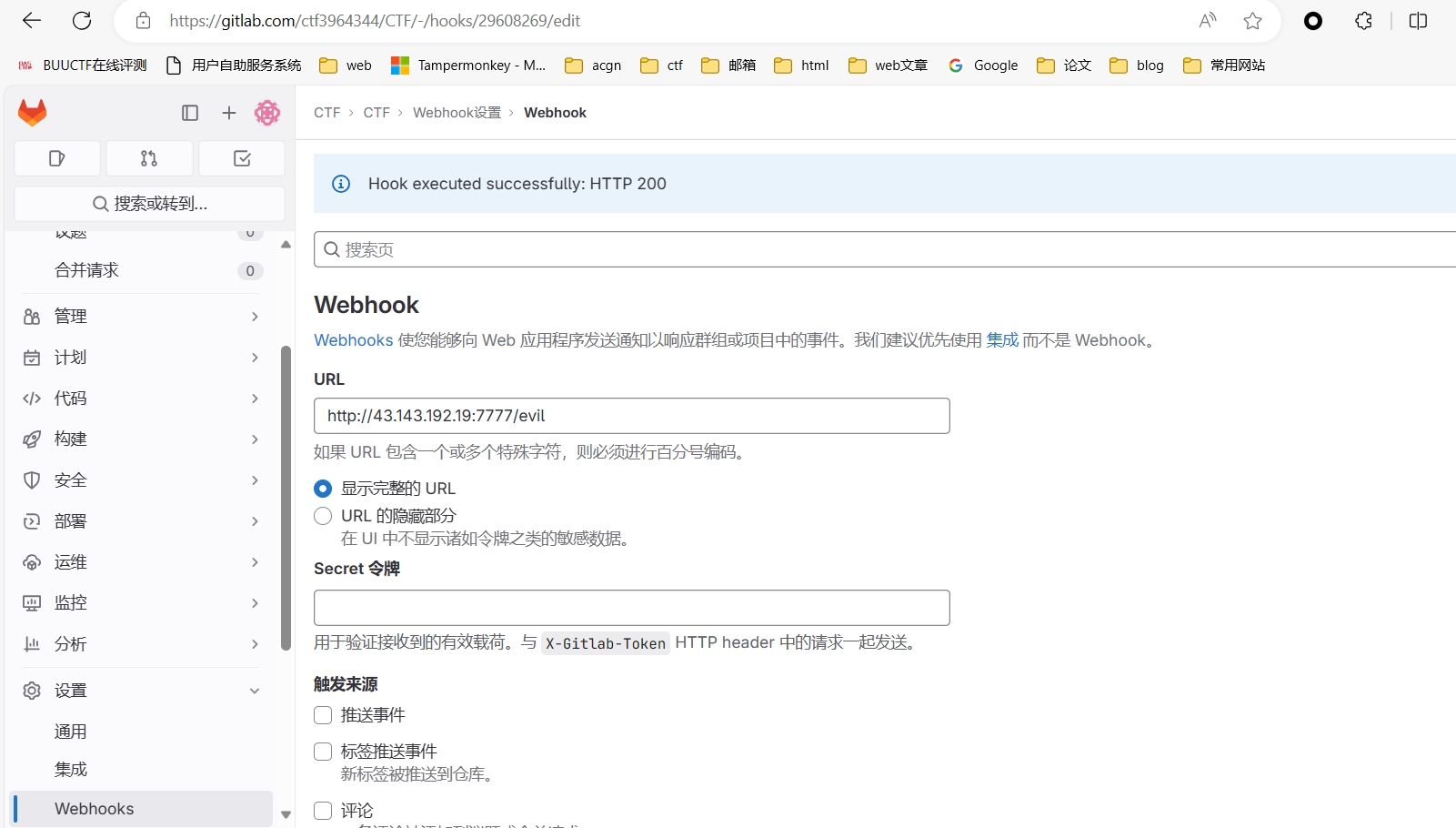The width and height of the screenshot is (1456, 828).
Task: Open read aloud icon in address bar
Action: (x=1208, y=20)
